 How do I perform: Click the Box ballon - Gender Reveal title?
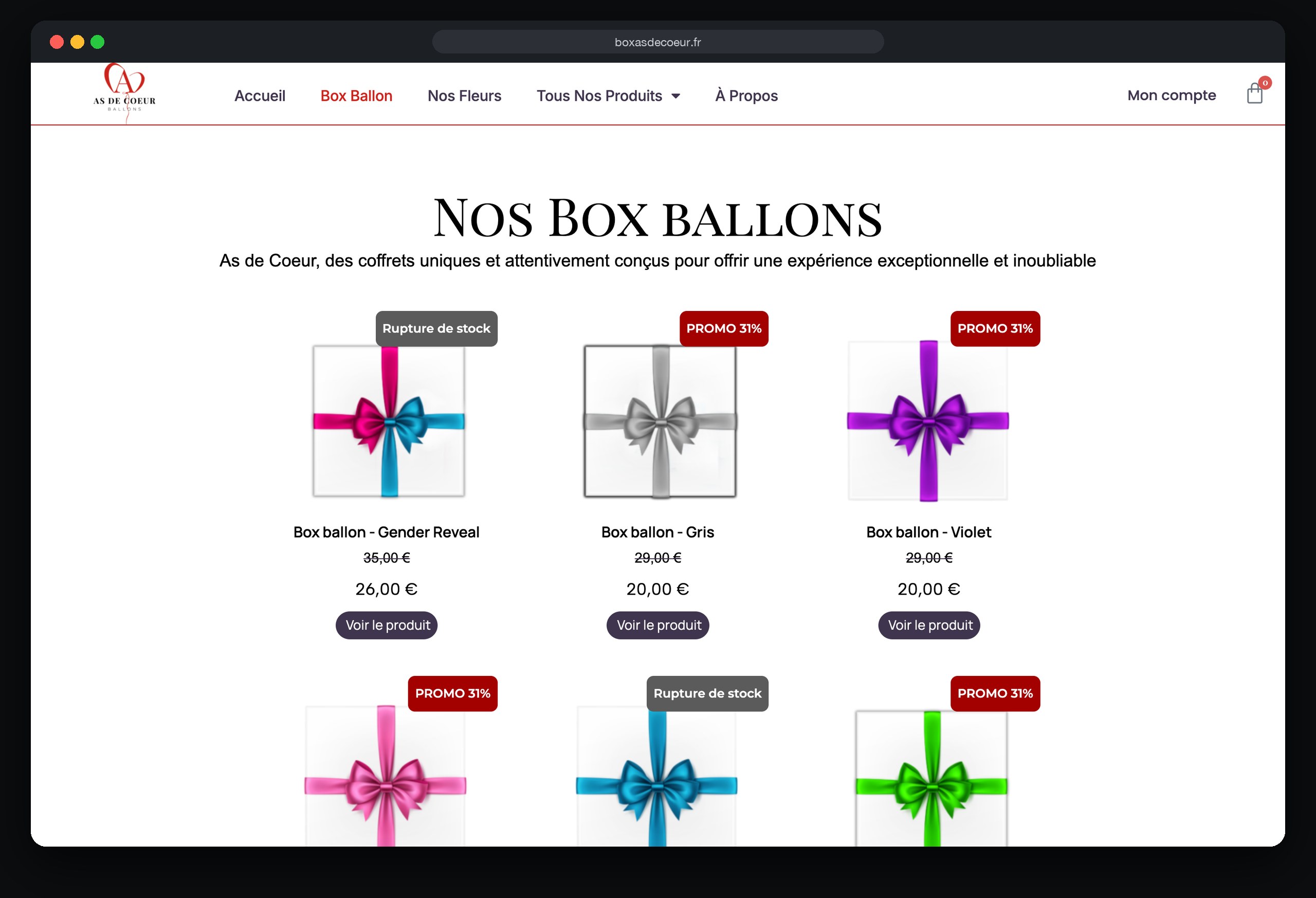386,532
